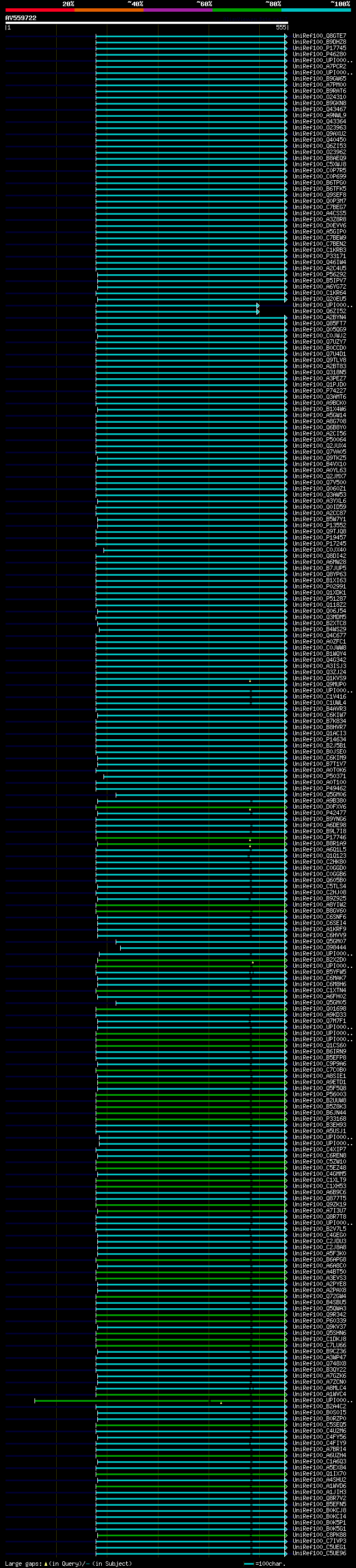The height and width of the screenshot is (1568, 356).
Task: Select hit label UniRef100_Q118Z2
Action: [319, 605]
